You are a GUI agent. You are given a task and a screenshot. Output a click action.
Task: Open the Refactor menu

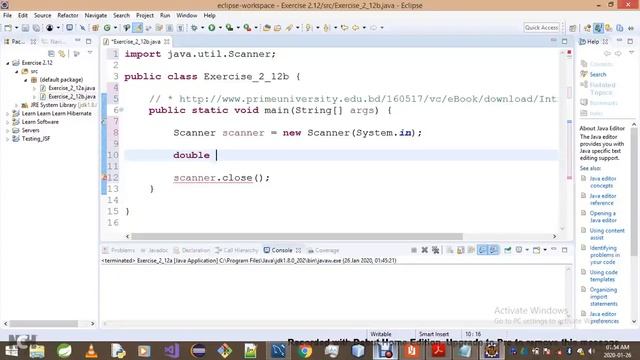pos(68,16)
